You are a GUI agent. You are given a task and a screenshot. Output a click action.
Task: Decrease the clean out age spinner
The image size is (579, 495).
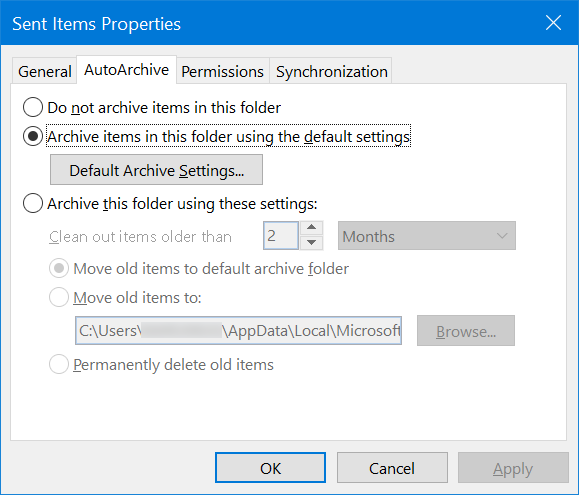312,243
